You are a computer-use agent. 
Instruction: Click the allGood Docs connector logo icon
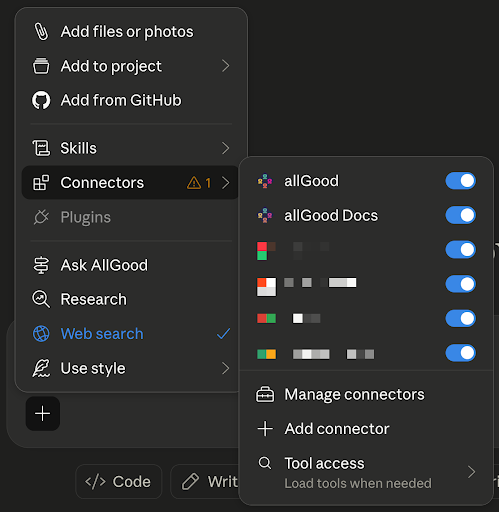[x=265, y=215]
